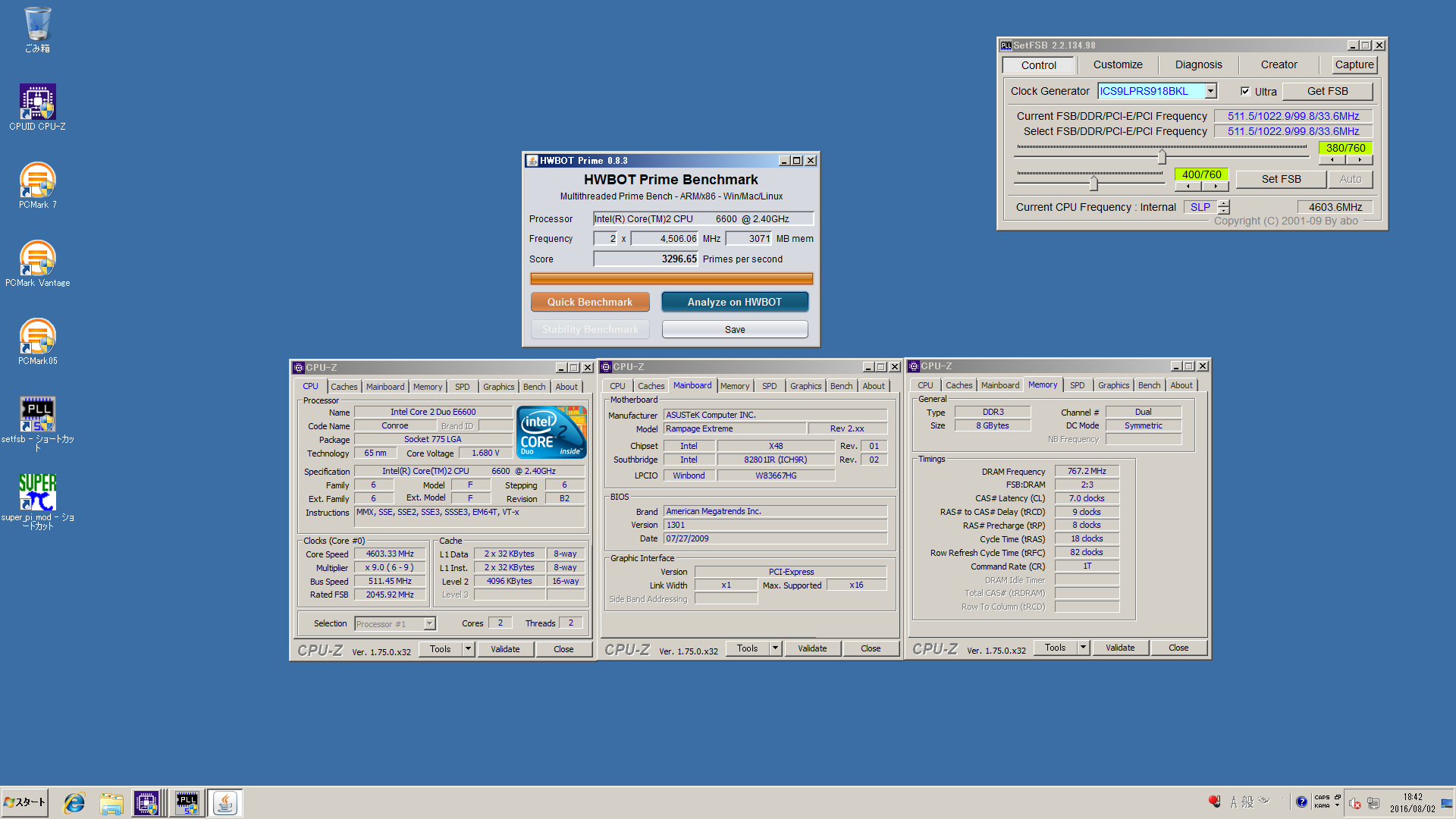Click Tools button in CPU-Z CPU window
1456x819 pixels.
coord(440,649)
